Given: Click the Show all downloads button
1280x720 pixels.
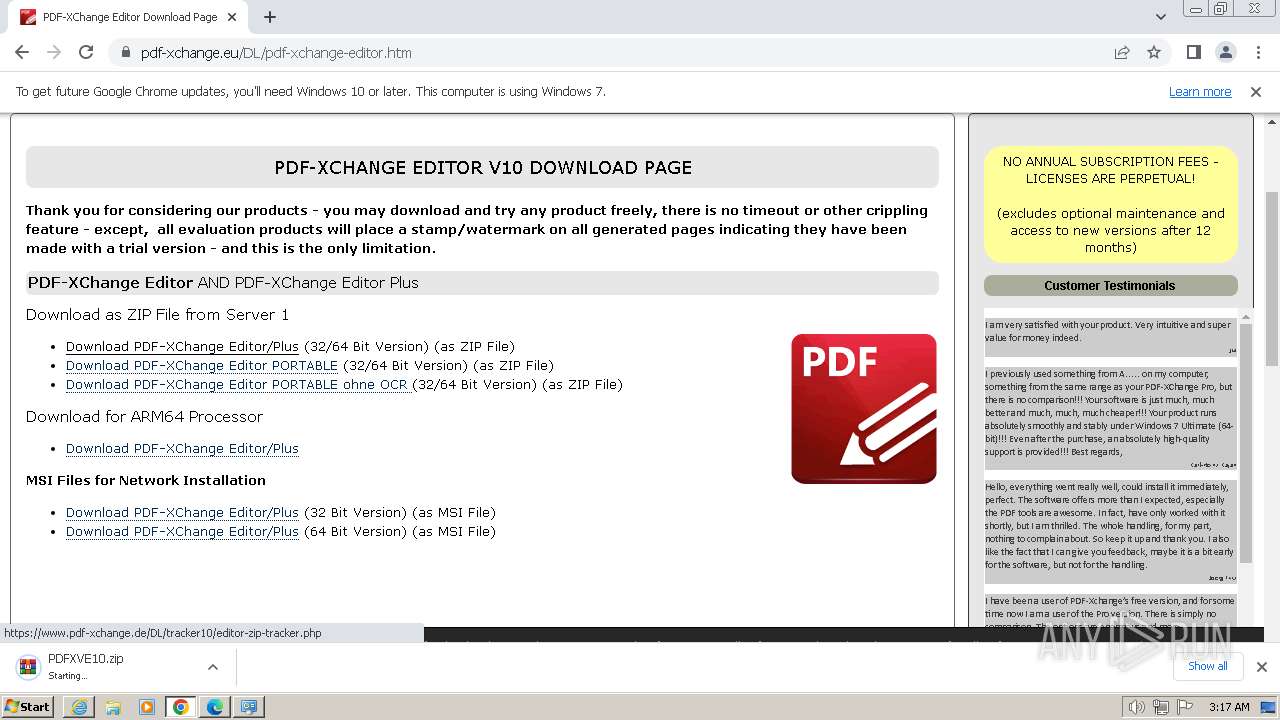Looking at the screenshot, I should (1207, 666).
